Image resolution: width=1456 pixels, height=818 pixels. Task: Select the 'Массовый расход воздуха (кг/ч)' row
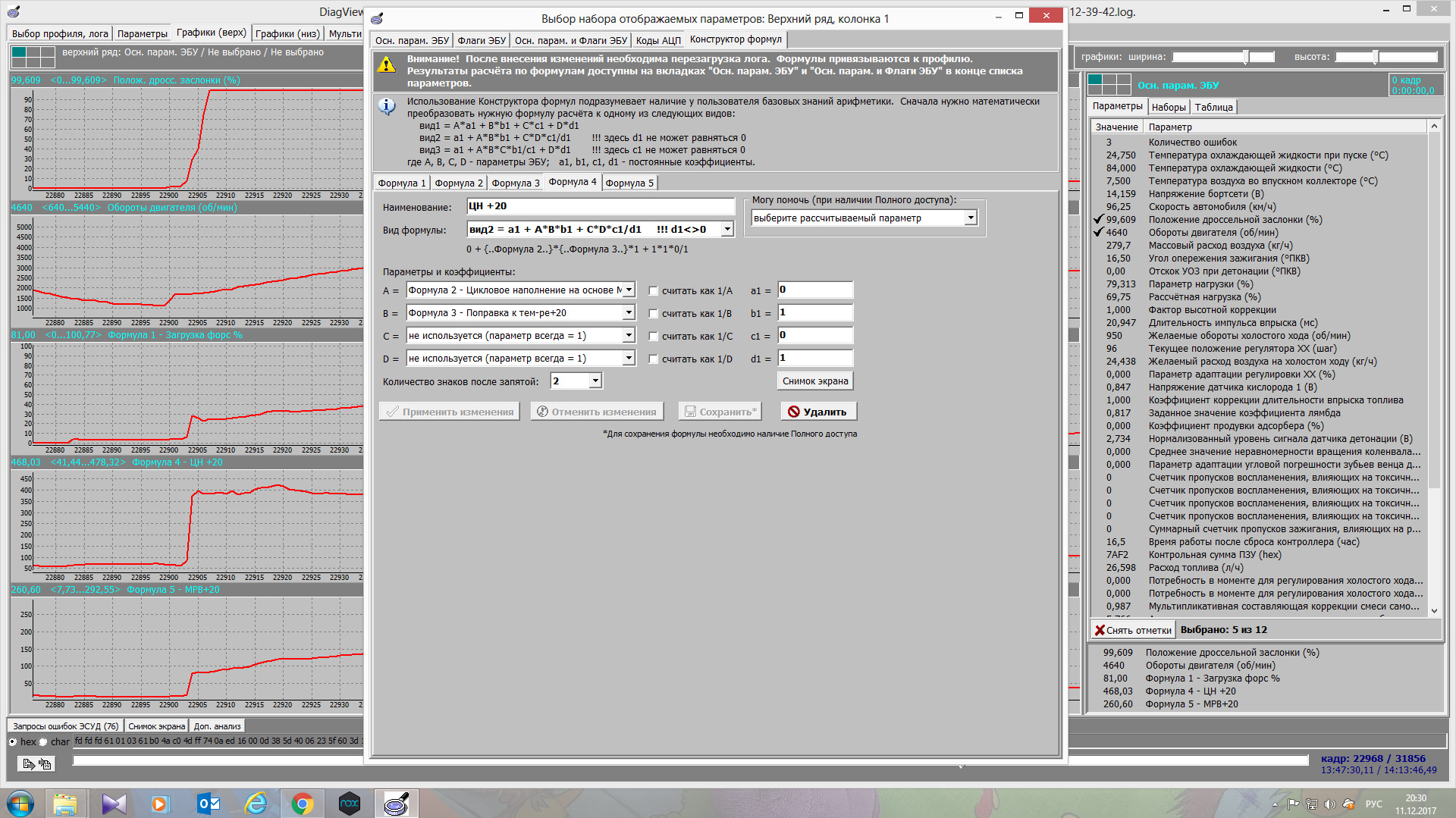click(x=1260, y=246)
